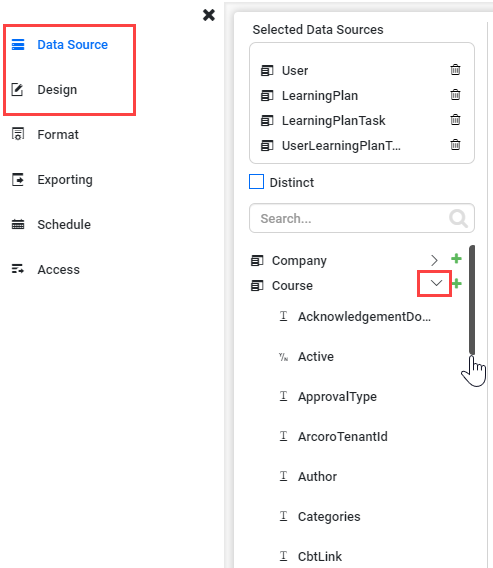Select the AcknowledgementDo... field
This screenshot has width=493, height=568.
(364, 317)
